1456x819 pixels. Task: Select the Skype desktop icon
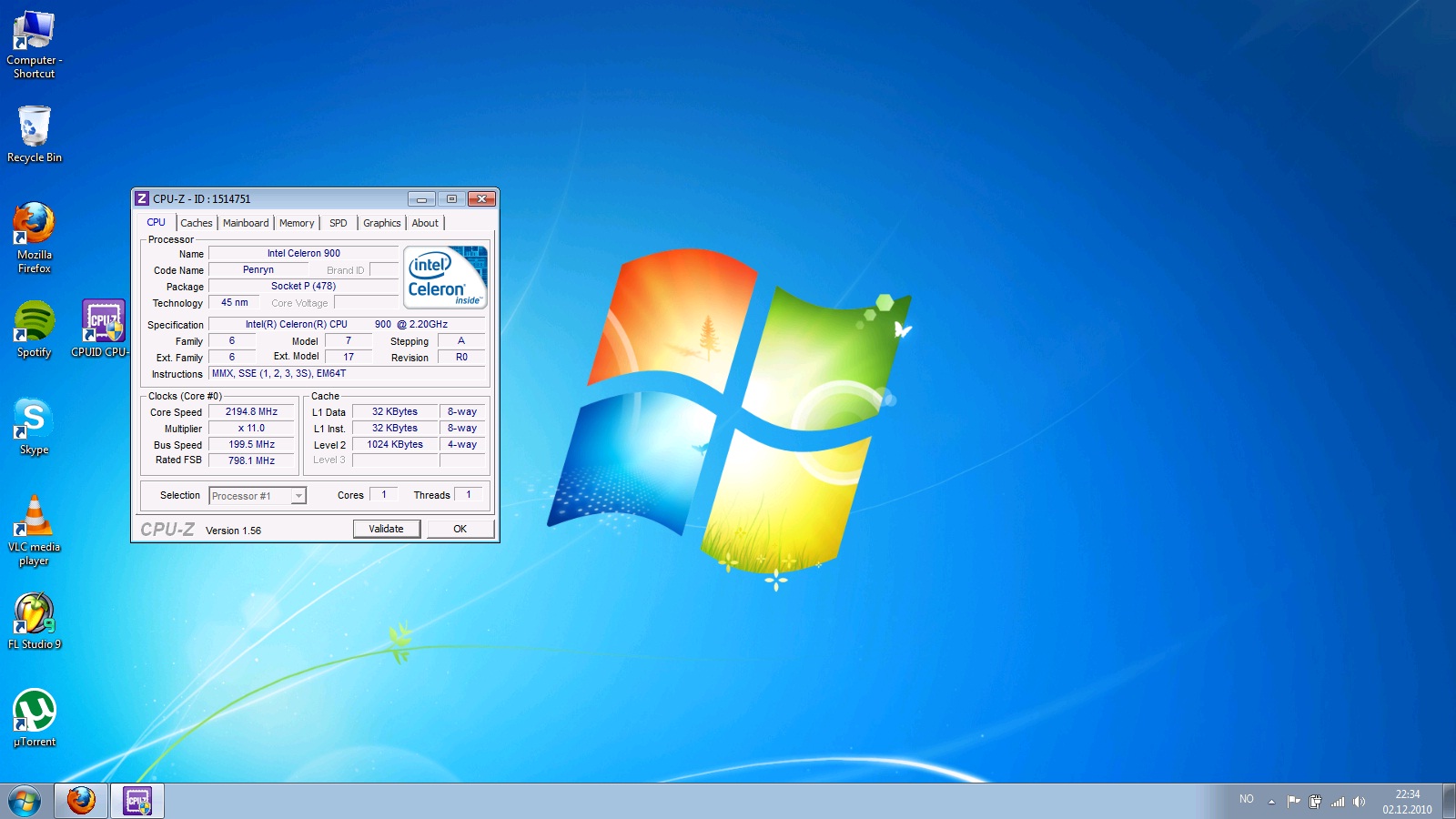coord(34,427)
